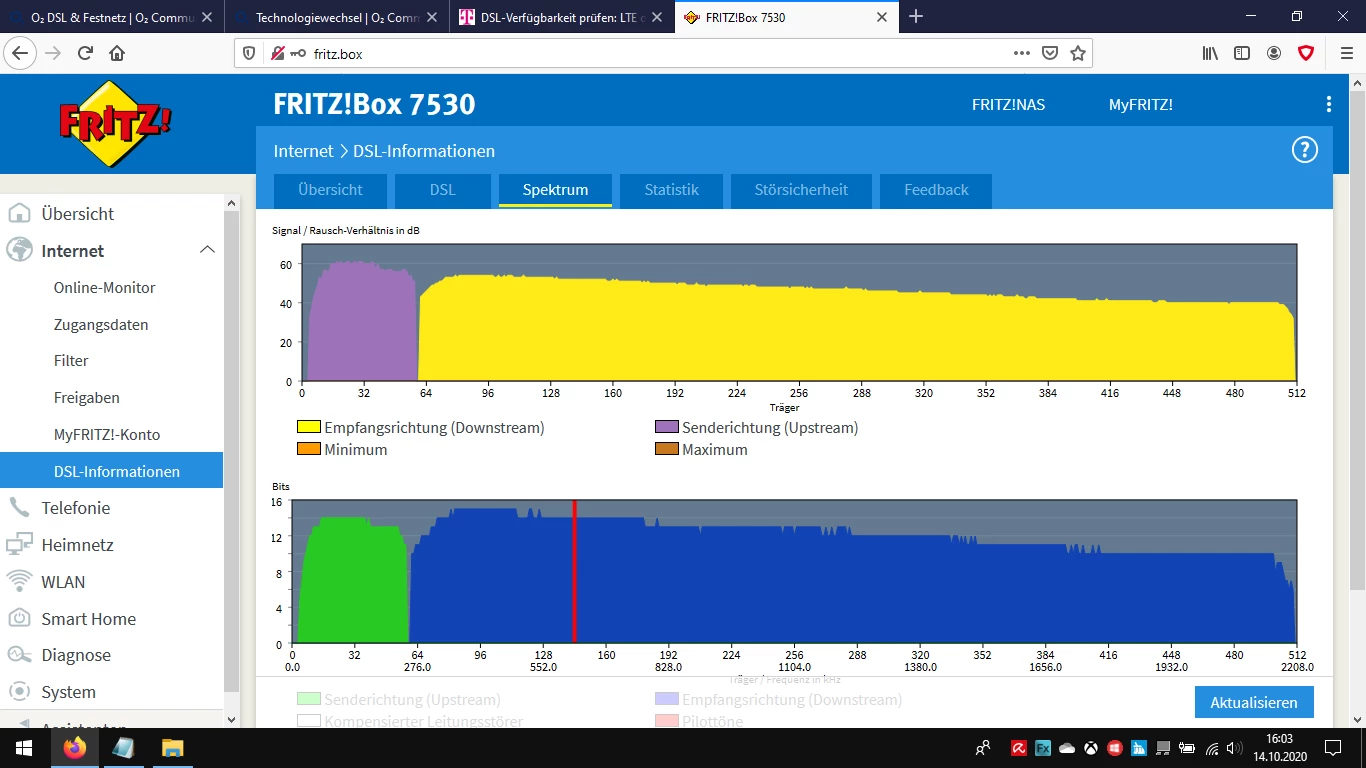
Task: Open the FRITZ!Box help question mark
Action: (1305, 151)
